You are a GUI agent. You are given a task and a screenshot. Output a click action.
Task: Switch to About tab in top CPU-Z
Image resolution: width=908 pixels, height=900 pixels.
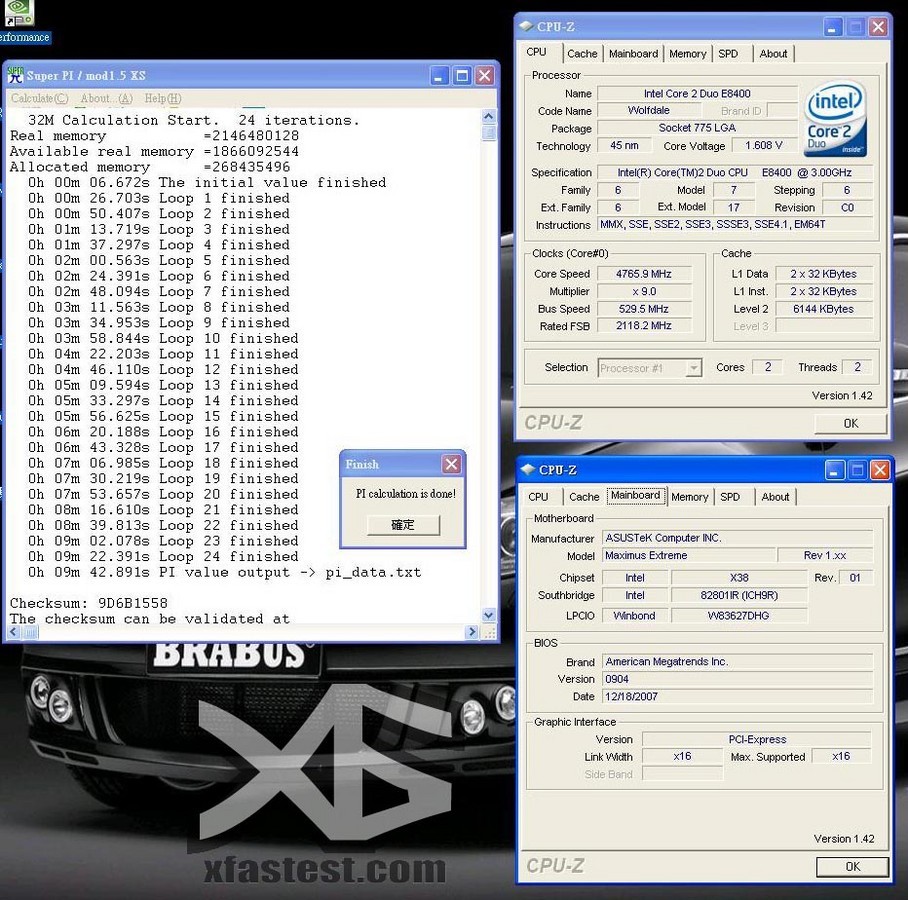773,54
